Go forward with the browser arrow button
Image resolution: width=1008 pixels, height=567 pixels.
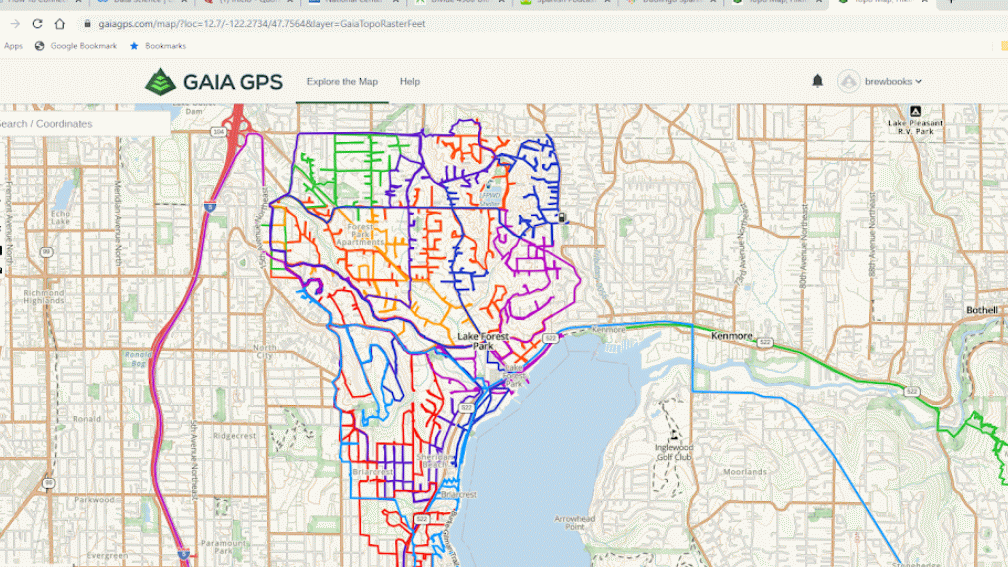pos(14,23)
